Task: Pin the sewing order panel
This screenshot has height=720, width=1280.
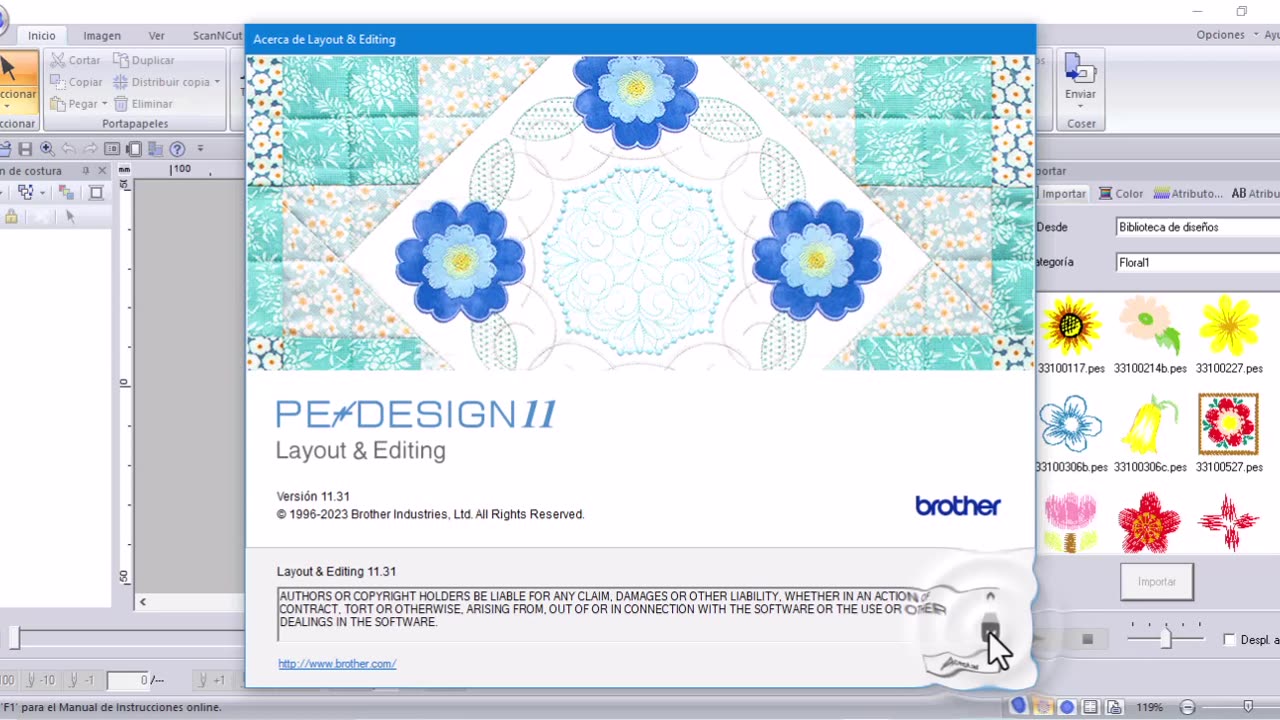Action: (85, 171)
